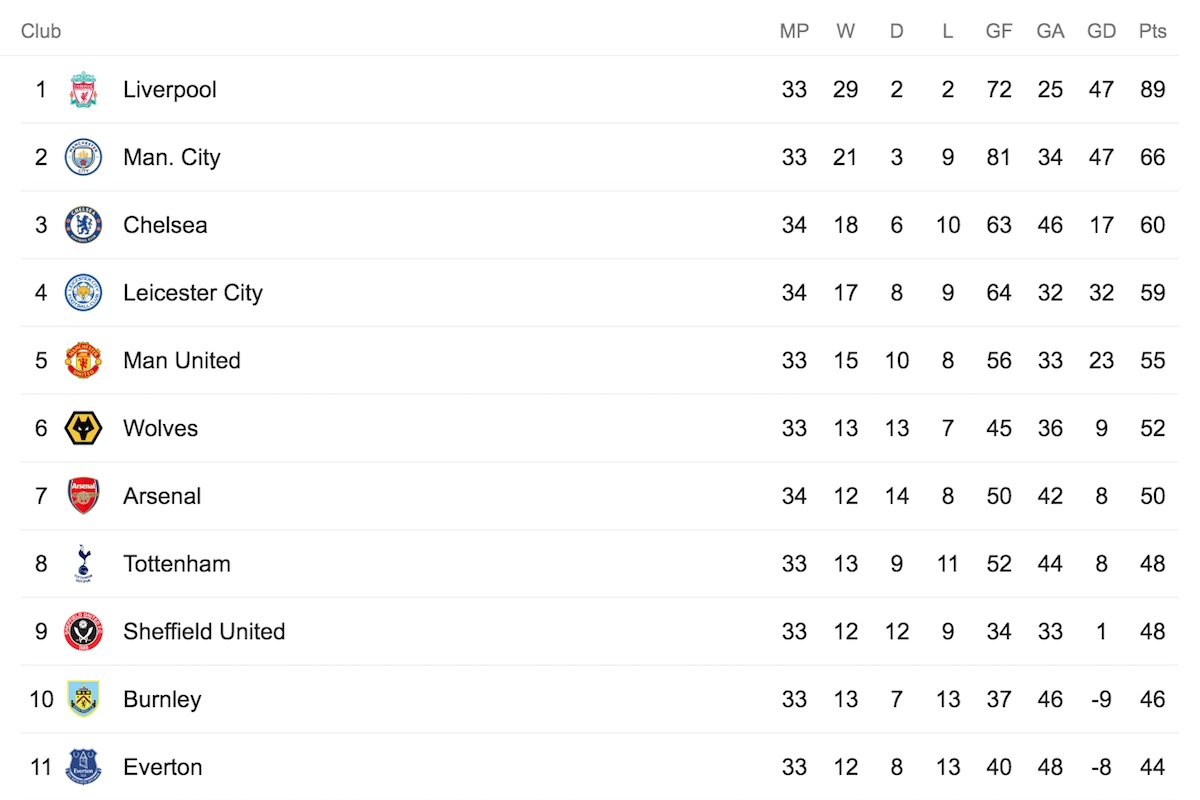
Task: Click the Sheffield United team name
Action: (204, 632)
